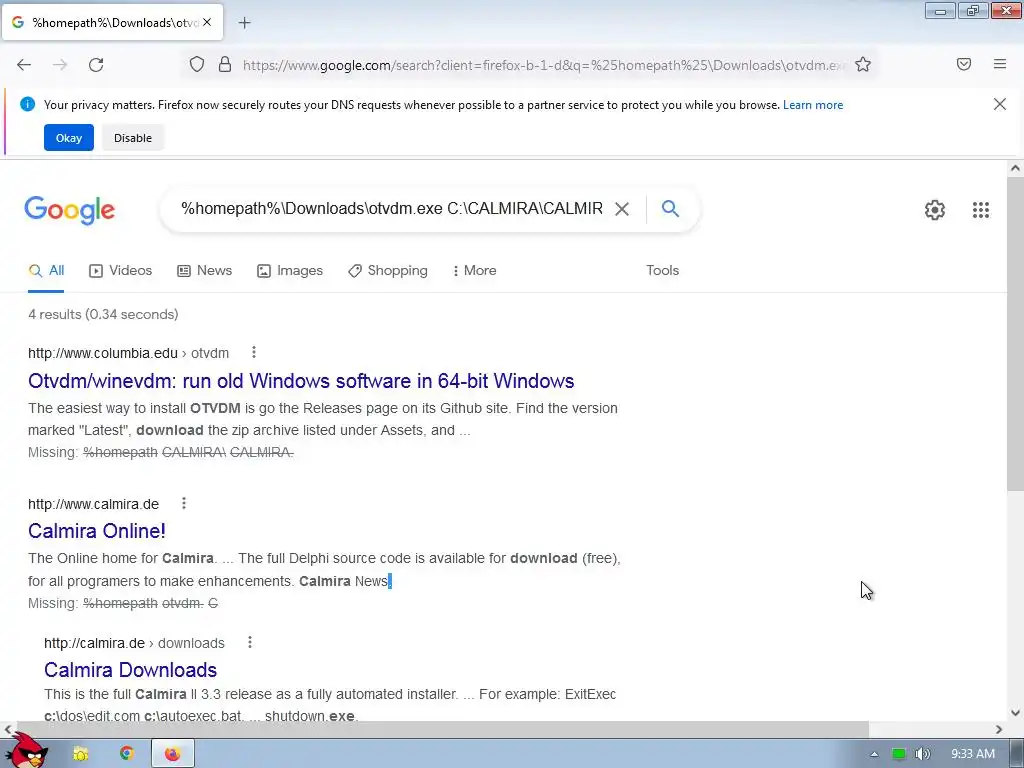The image size is (1024, 768).
Task: Open the volume speaker tray icon
Action: pyautogui.click(x=922, y=754)
